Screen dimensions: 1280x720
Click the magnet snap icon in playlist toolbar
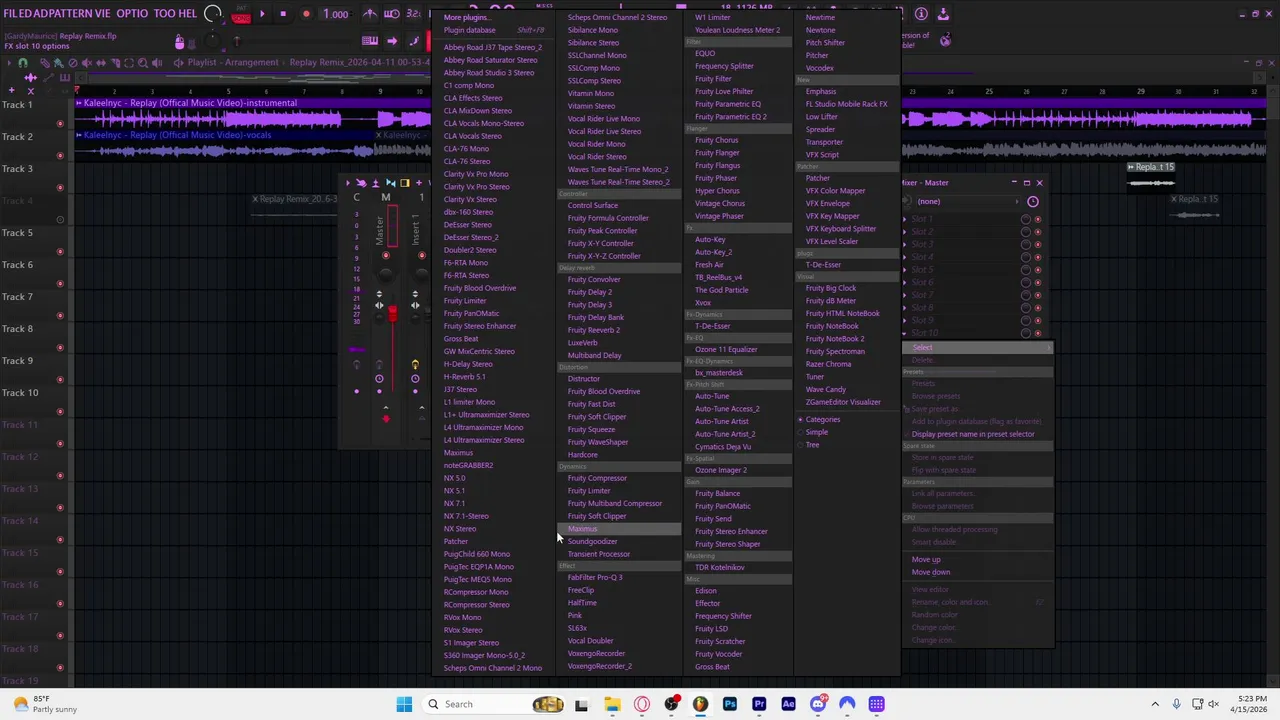point(23,63)
